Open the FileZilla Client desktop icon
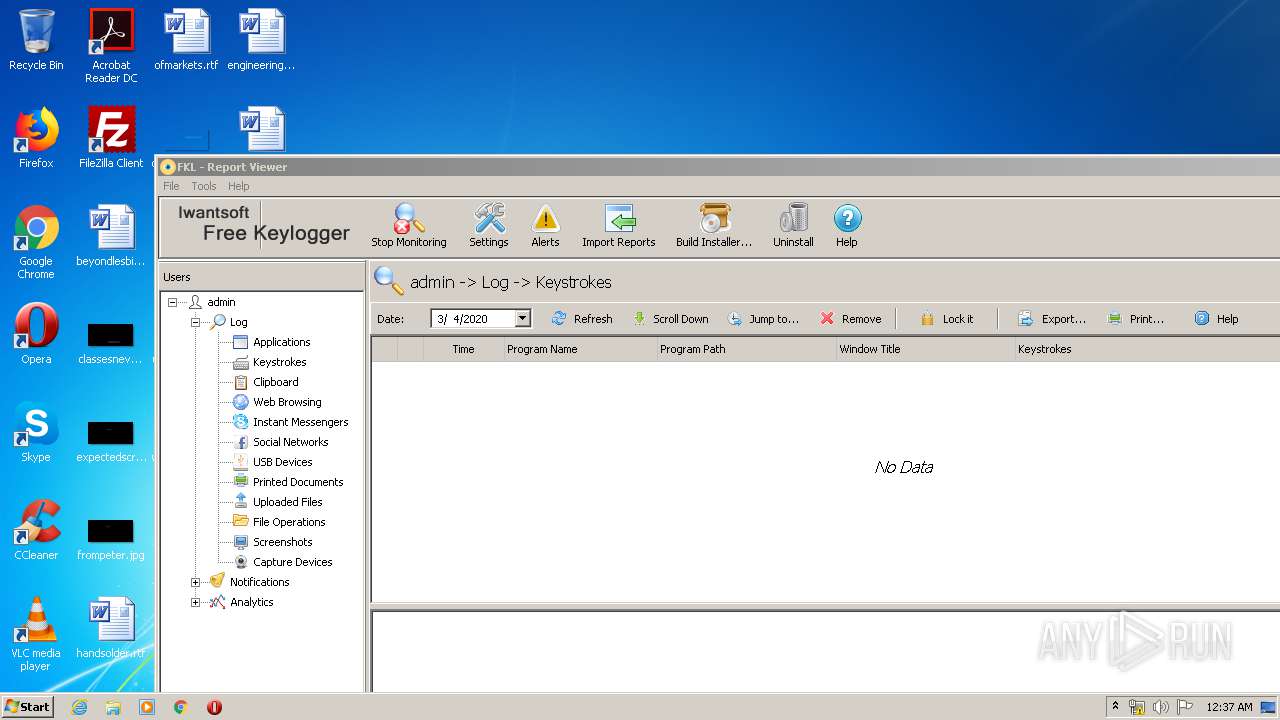The image size is (1280, 720). 111,138
